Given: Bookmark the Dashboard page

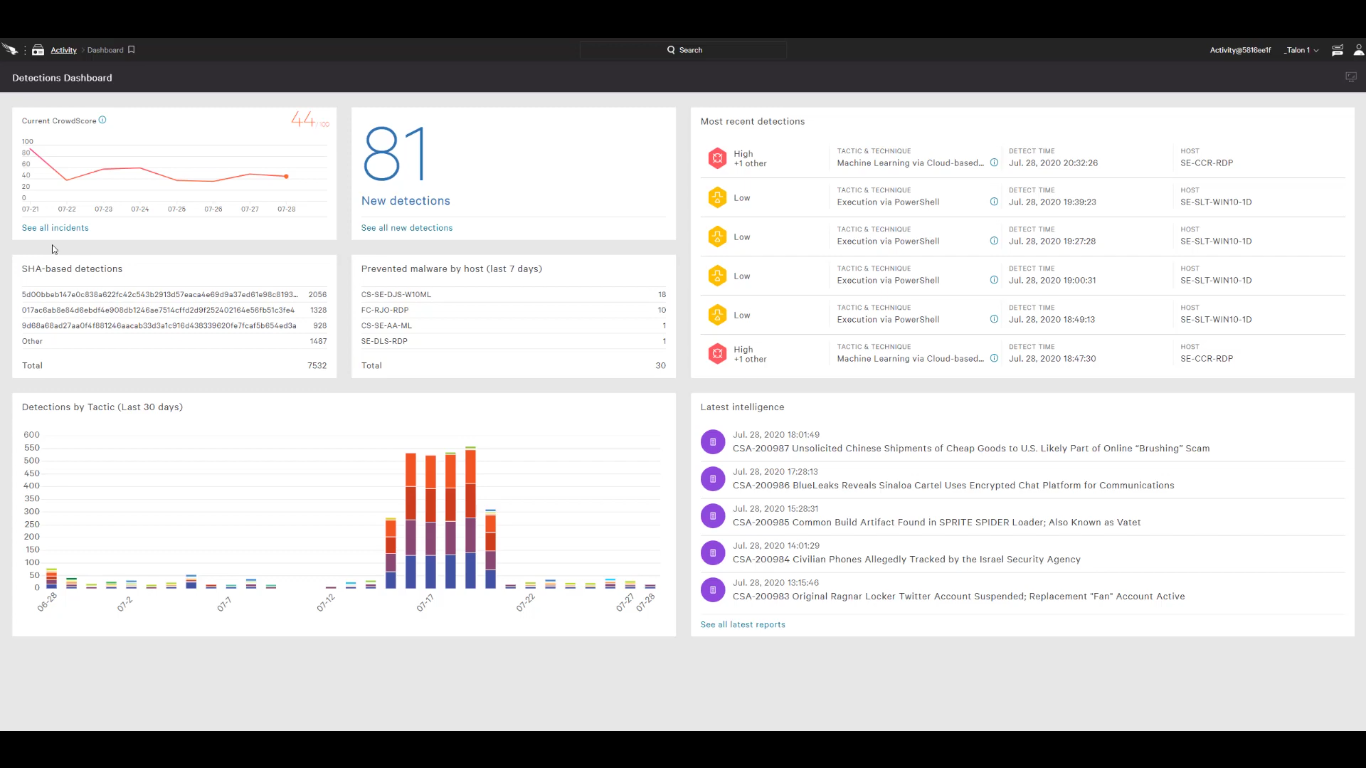Looking at the screenshot, I should point(131,50).
